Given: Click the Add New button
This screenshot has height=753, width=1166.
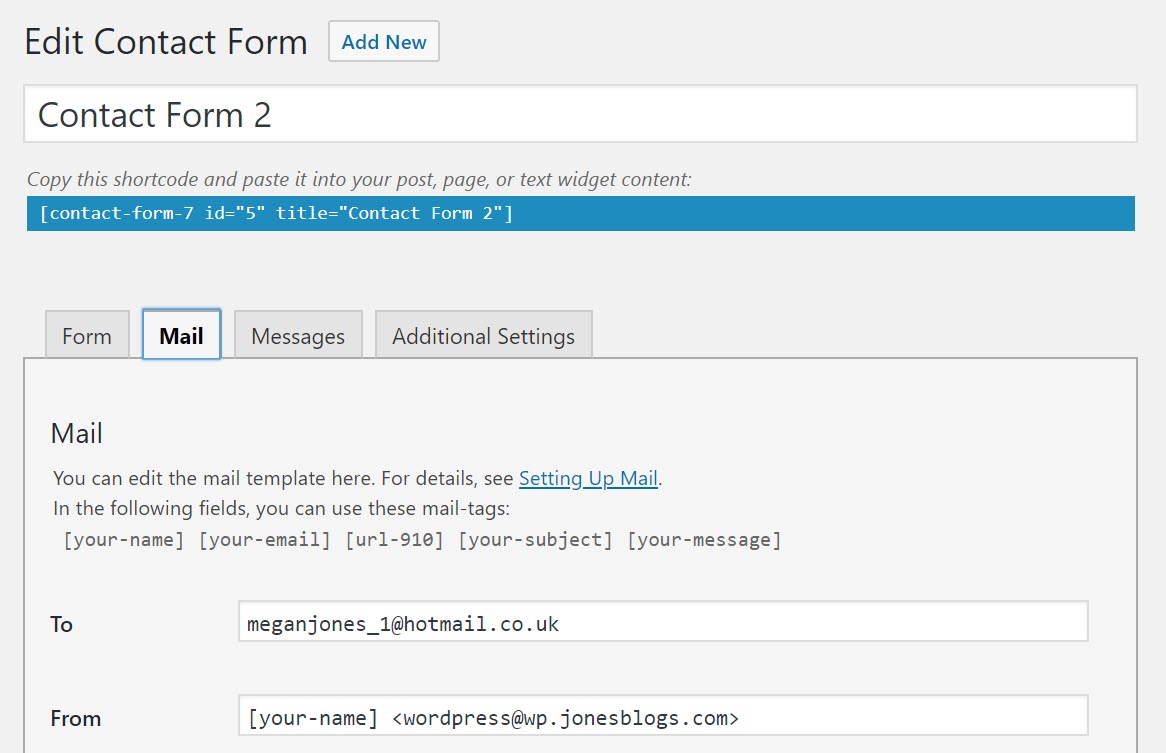Looking at the screenshot, I should point(384,42).
